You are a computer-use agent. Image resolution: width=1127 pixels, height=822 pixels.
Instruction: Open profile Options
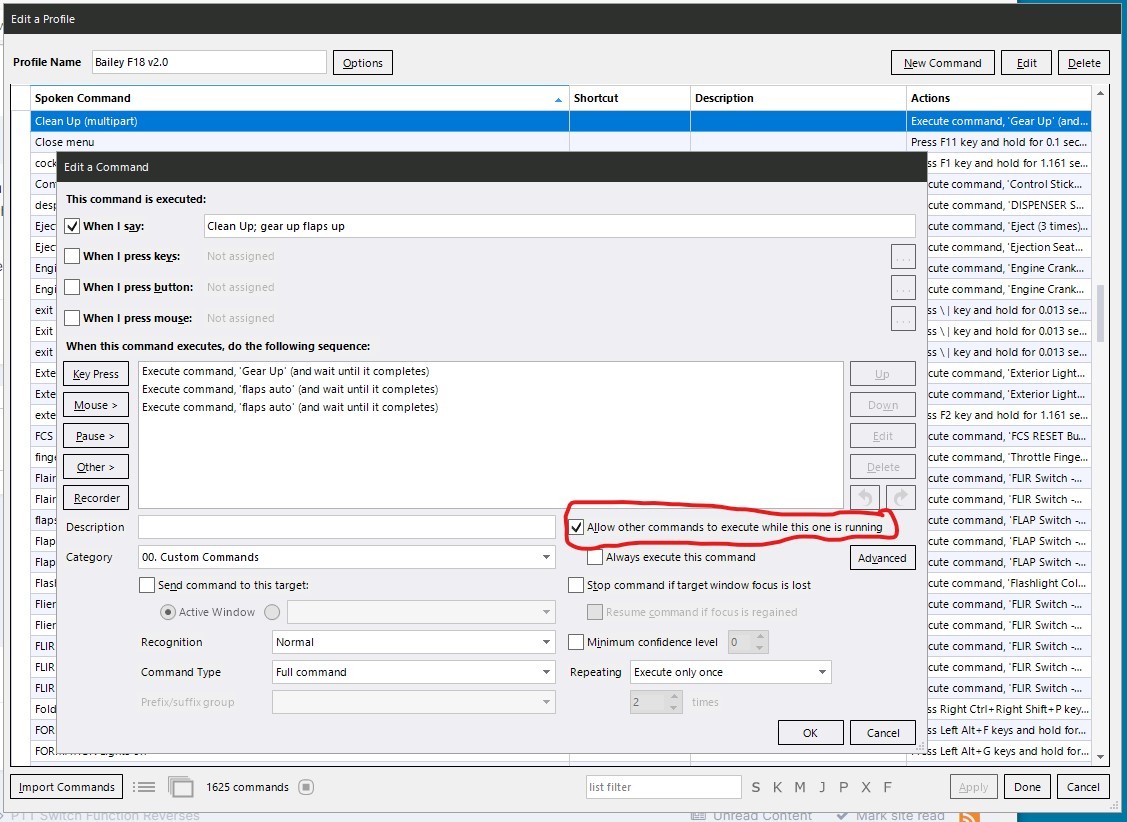(362, 63)
